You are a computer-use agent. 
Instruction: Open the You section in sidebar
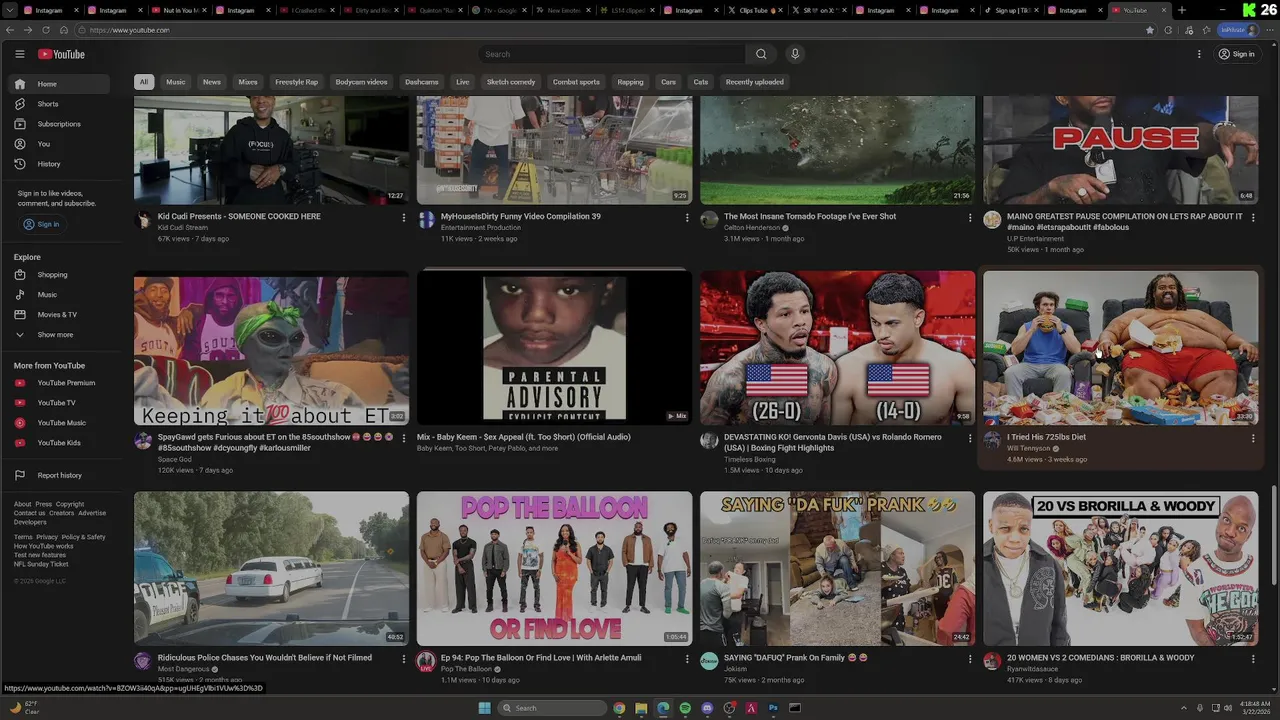click(x=61, y=144)
